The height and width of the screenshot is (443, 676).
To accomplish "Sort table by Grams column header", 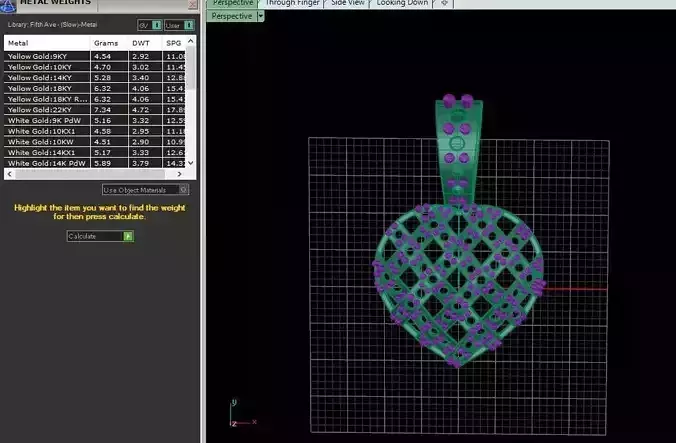I will click(109, 43).
